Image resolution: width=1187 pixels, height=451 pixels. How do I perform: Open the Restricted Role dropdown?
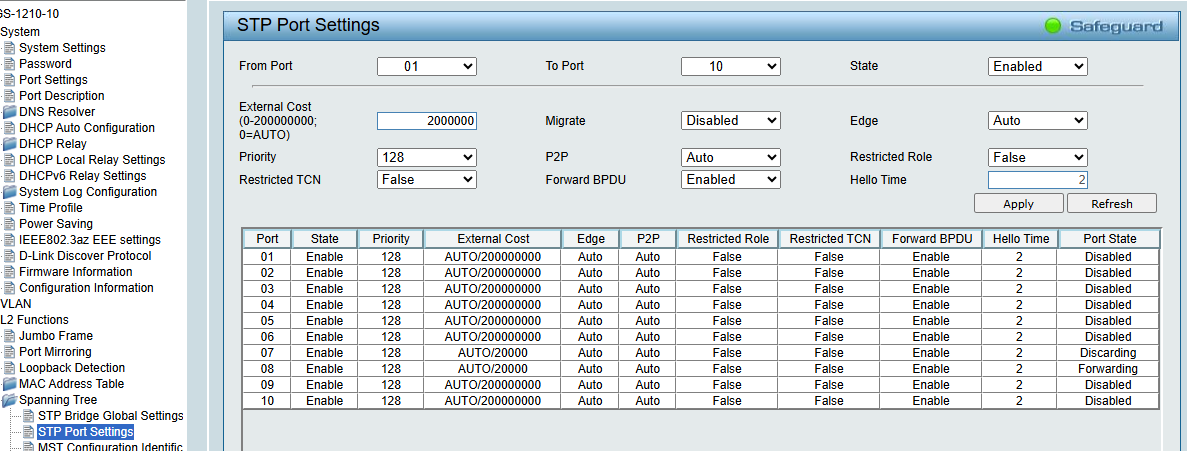(1037, 158)
